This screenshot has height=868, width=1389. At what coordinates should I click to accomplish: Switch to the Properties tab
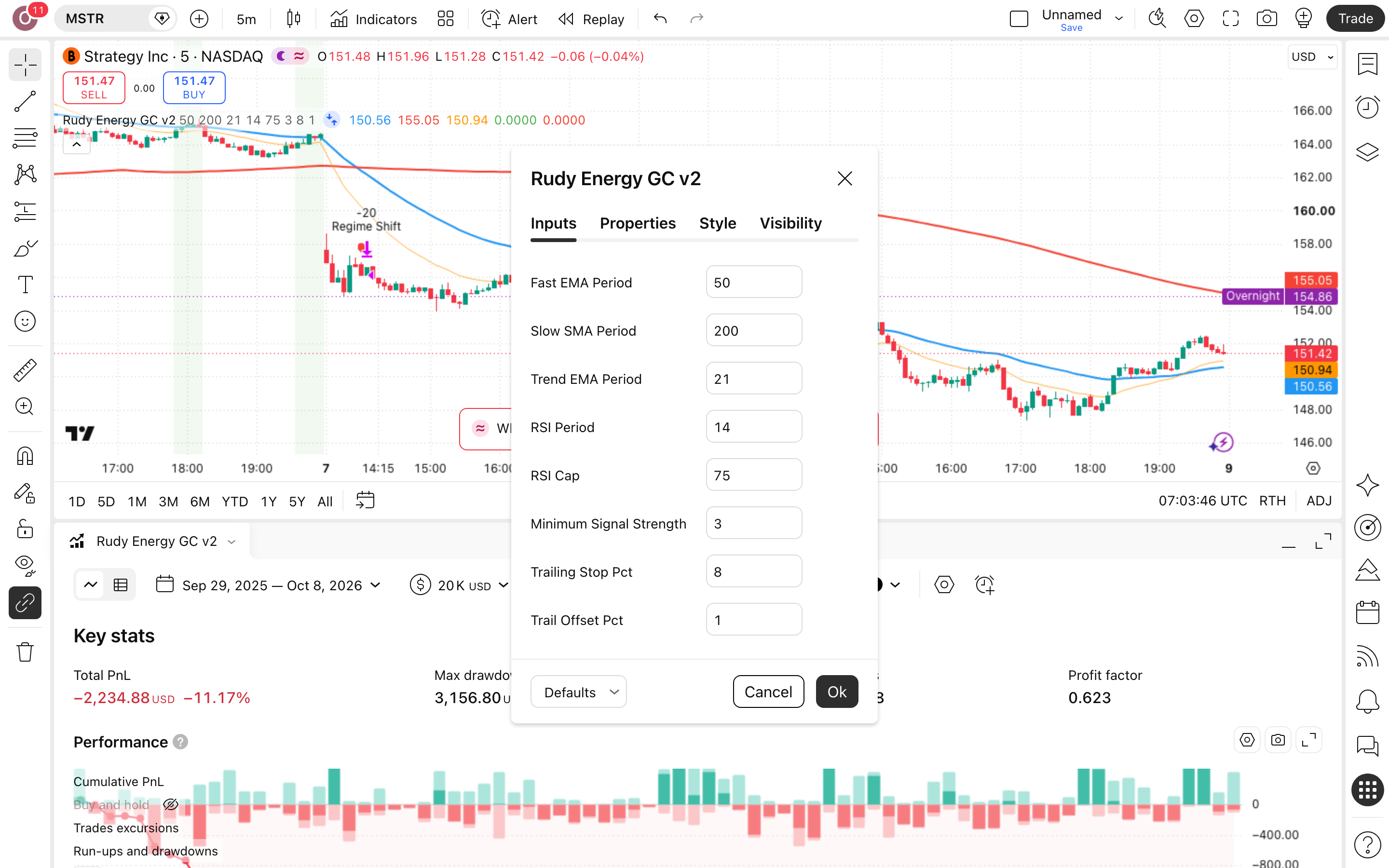point(637,223)
